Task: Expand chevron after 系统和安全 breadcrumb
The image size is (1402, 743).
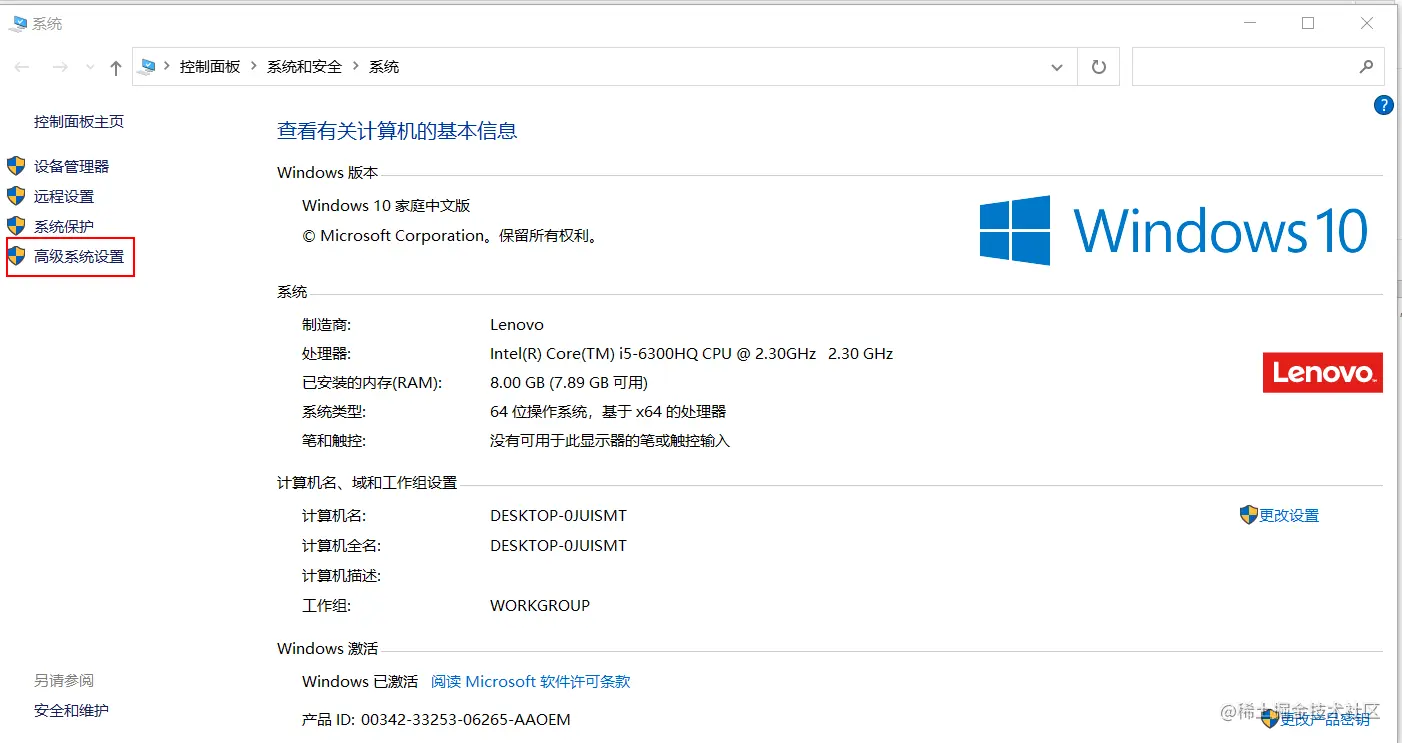Action: tap(356, 67)
